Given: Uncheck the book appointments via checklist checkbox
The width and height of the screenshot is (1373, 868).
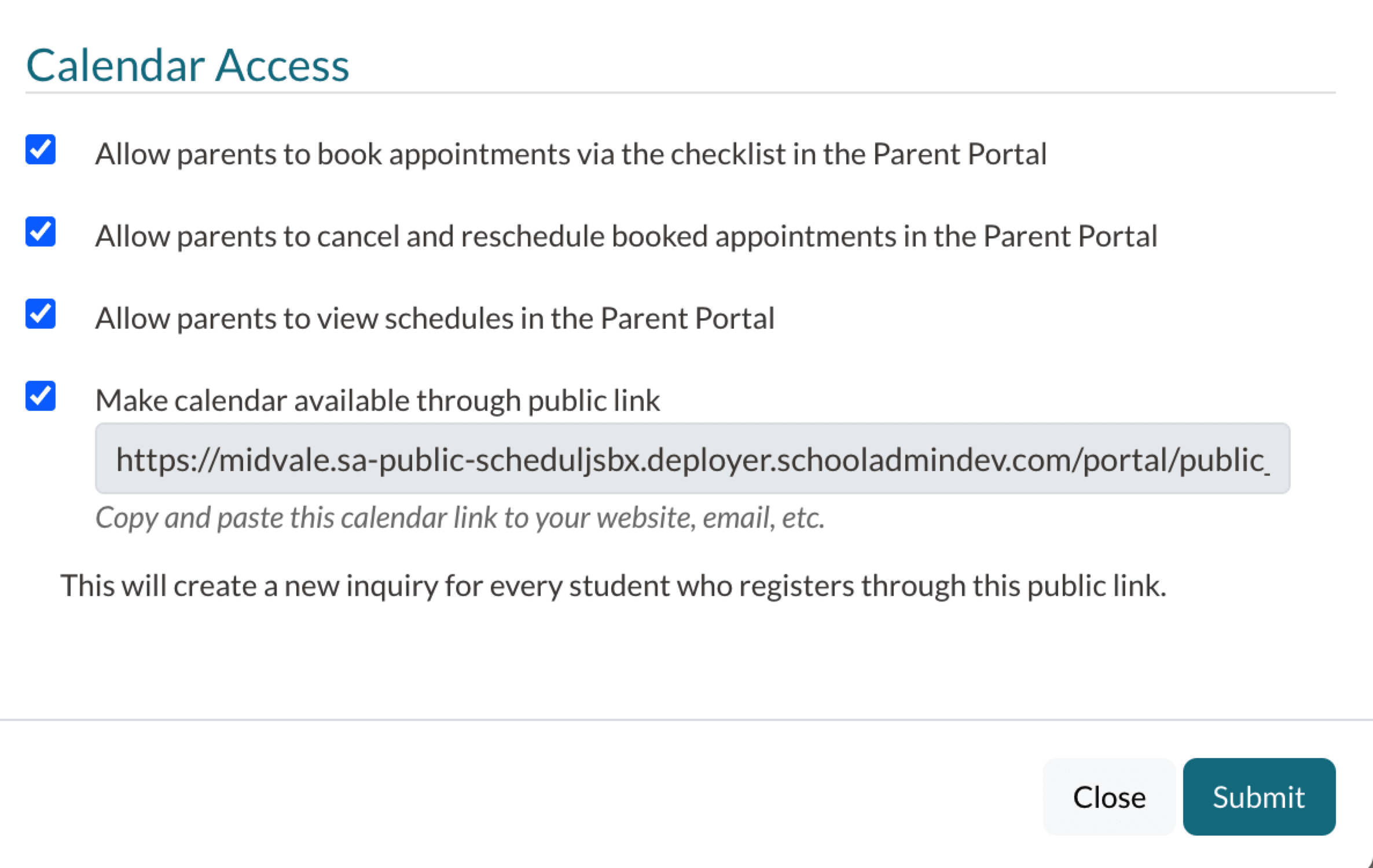Looking at the screenshot, I should tap(41, 150).
